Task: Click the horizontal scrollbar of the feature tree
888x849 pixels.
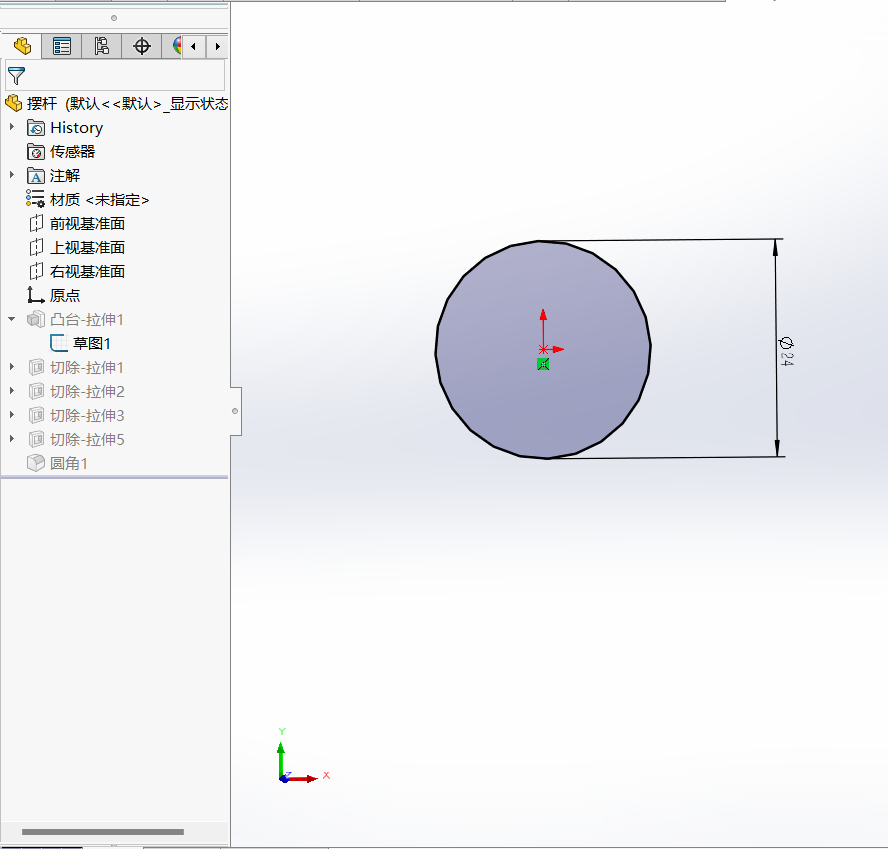Action: pos(103,832)
